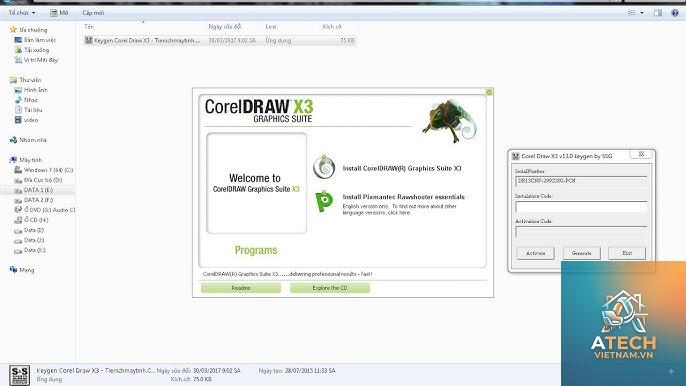Open video library in sidebar
This screenshot has height=386, width=686.
click(x=26, y=120)
